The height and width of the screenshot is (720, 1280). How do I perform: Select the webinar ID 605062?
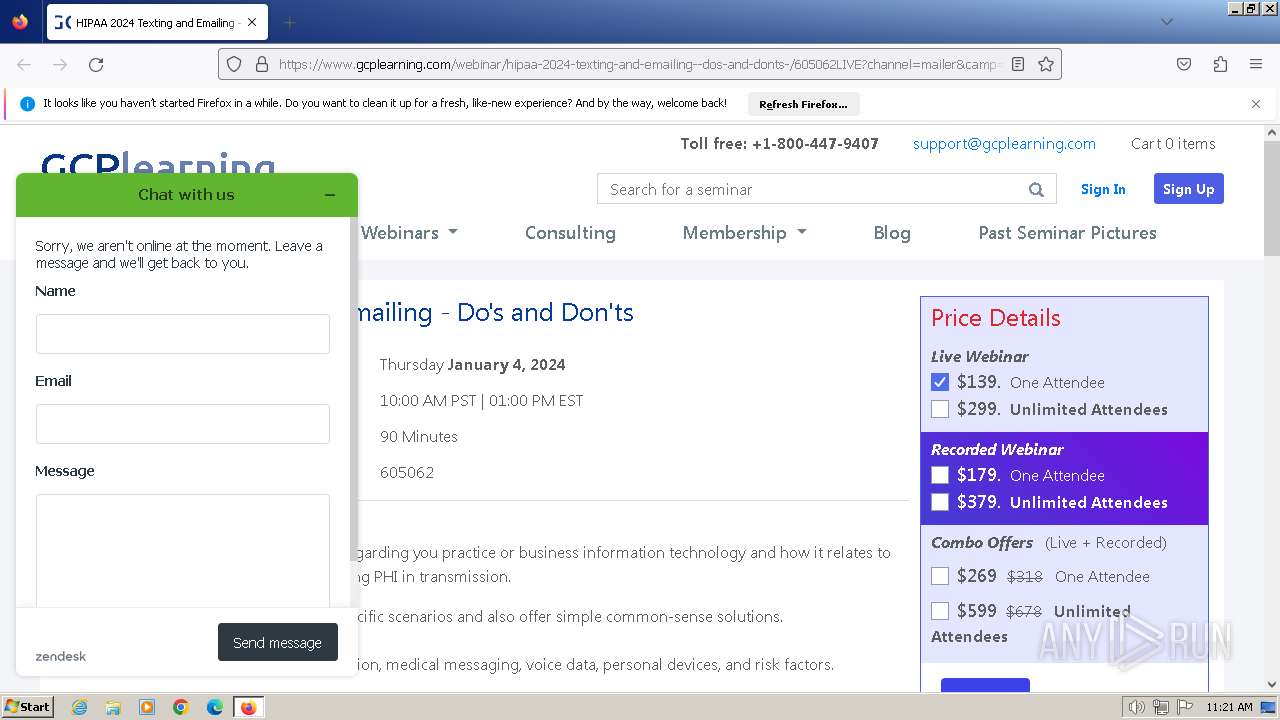407,472
